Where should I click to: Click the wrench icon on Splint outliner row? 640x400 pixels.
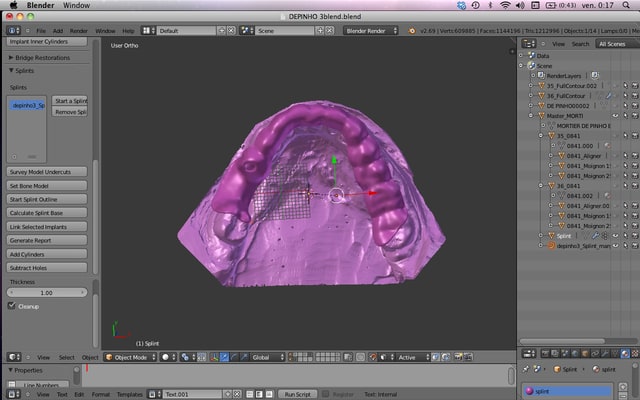(596, 236)
